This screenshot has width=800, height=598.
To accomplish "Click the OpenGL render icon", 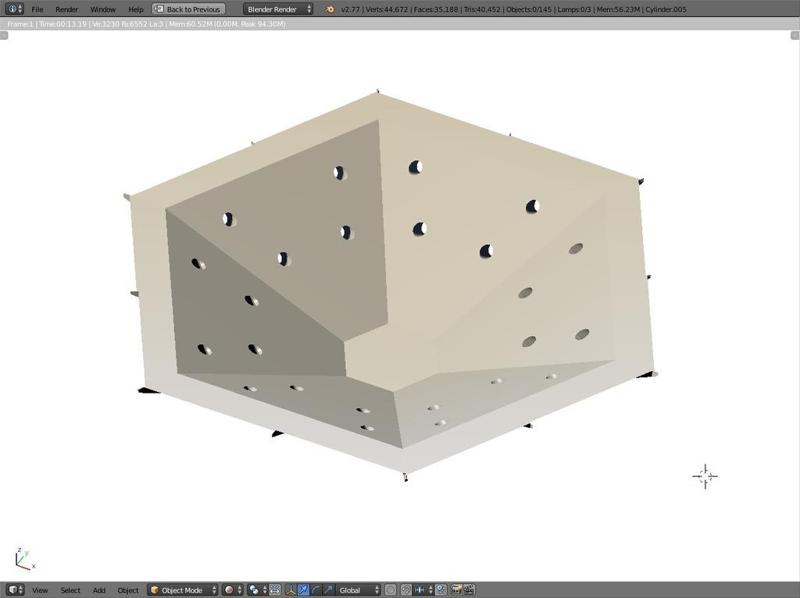I will [454, 590].
